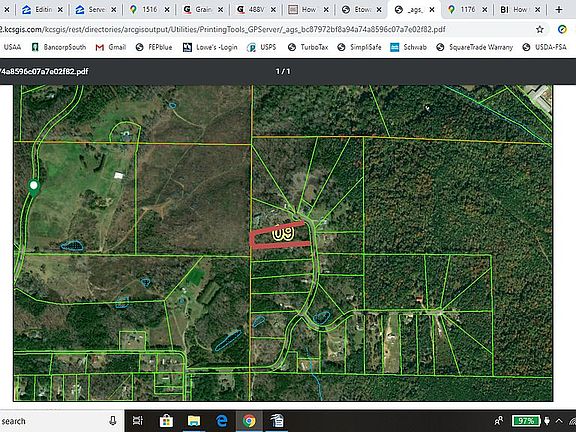
Task: Select the highlighted parcel 09 on map
Action: 280,235
